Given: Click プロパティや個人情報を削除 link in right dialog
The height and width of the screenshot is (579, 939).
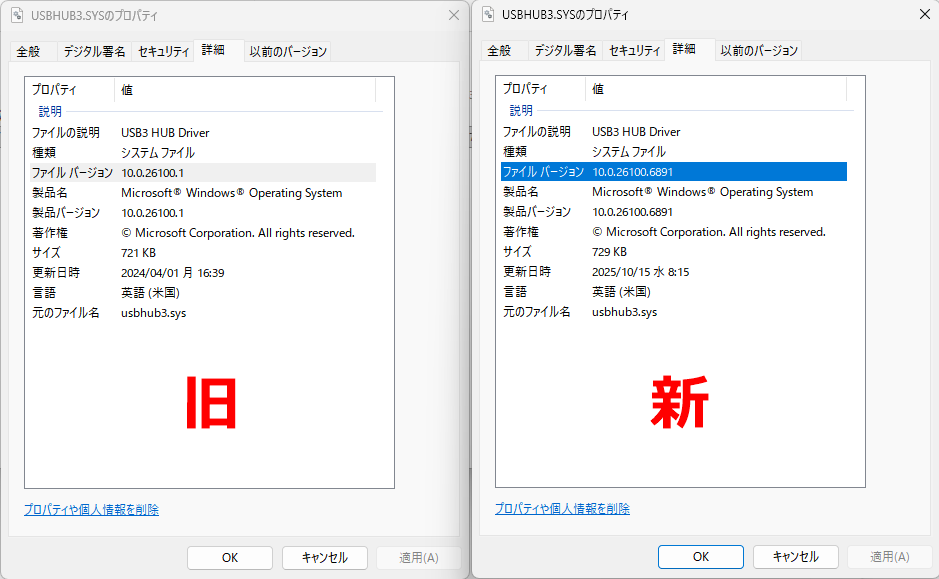Looking at the screenshot, I should point(562,509).
